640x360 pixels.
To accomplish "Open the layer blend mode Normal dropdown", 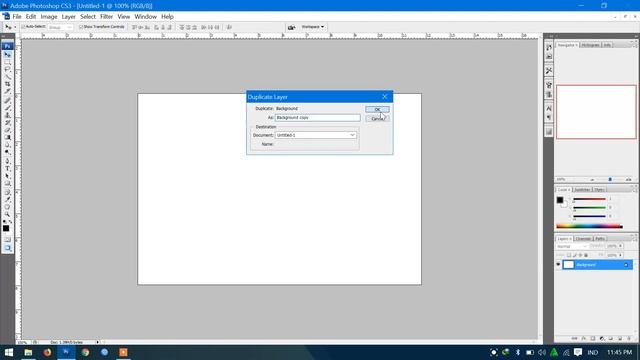I will 571,247.
